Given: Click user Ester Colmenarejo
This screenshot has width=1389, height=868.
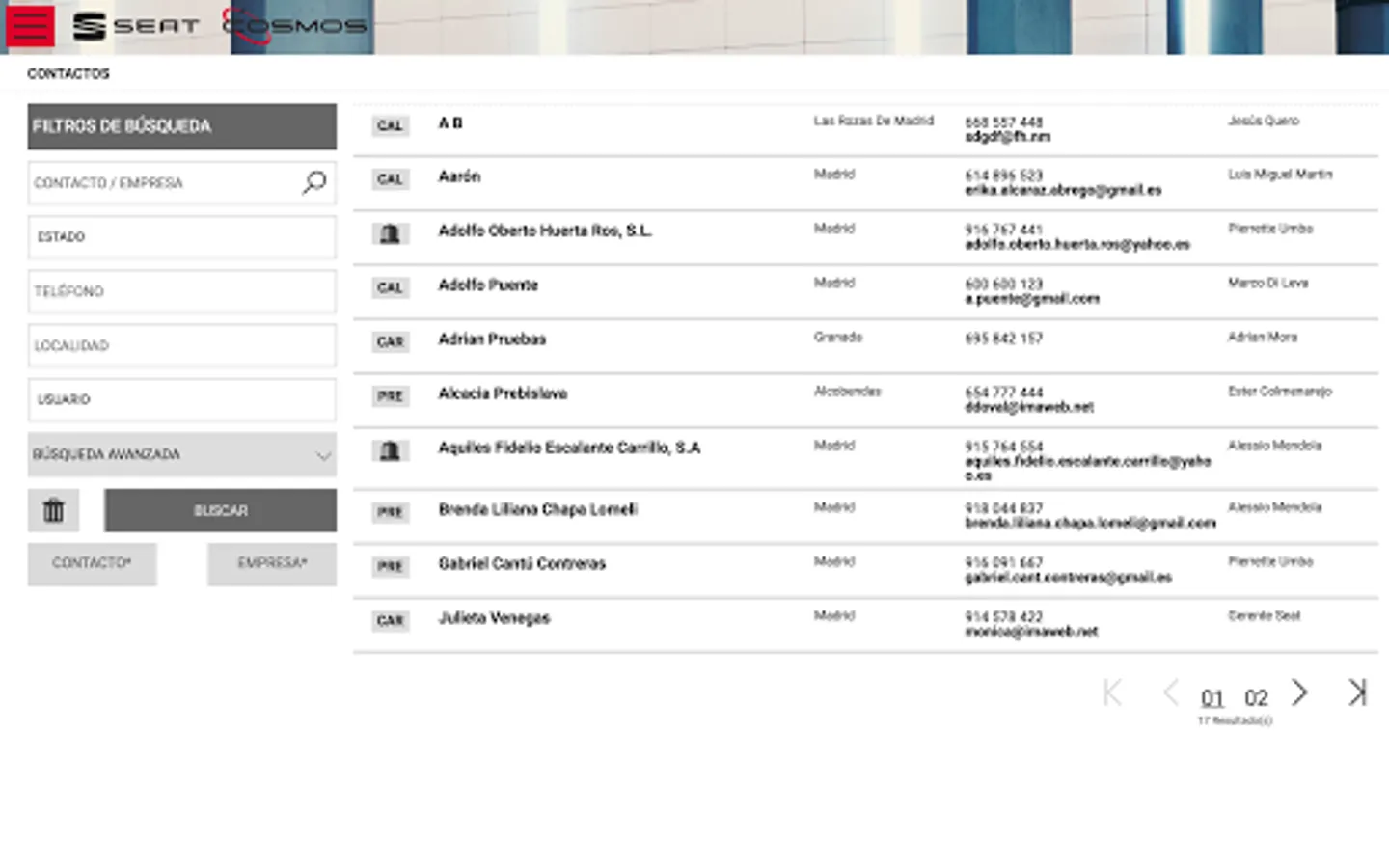Looking at the screenshot, I should pos(1279,391).
